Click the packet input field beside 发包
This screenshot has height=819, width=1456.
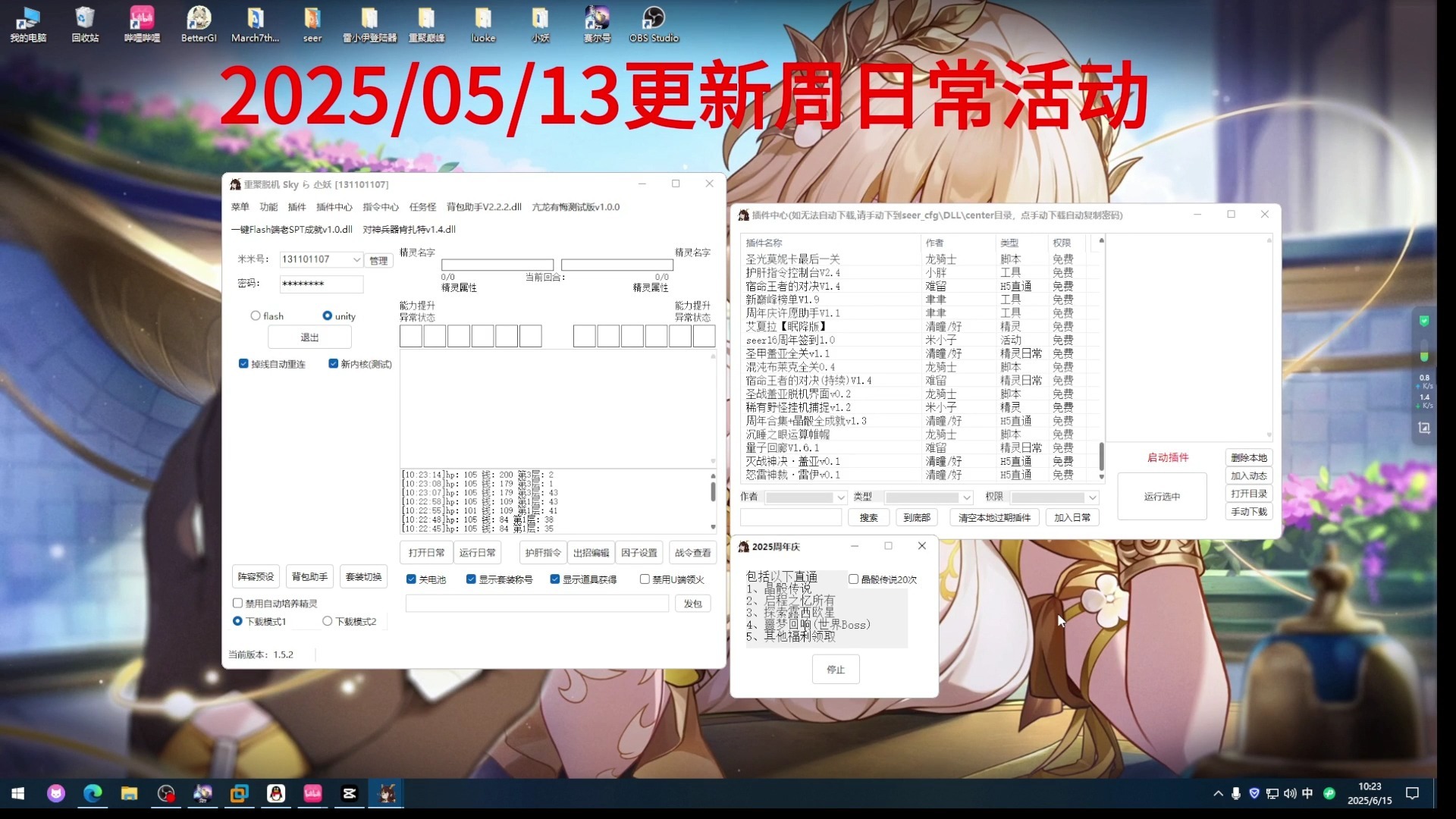click(x=537, y=604)
